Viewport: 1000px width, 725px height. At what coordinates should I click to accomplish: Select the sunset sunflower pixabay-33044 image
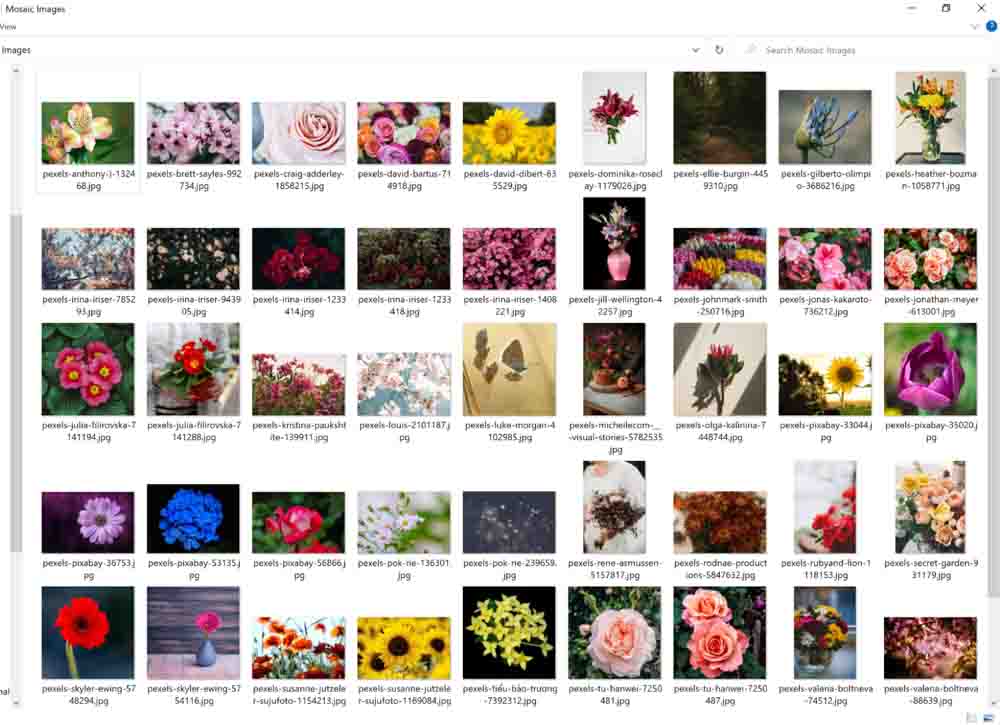[x=825, y=384]
